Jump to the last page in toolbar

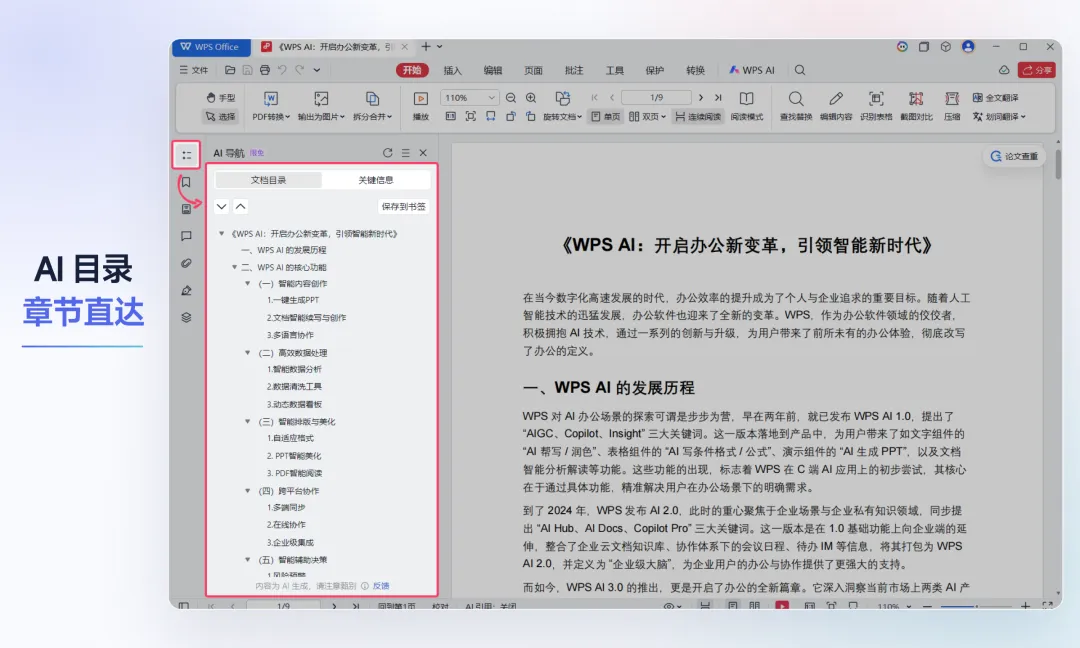coord(718,98)
